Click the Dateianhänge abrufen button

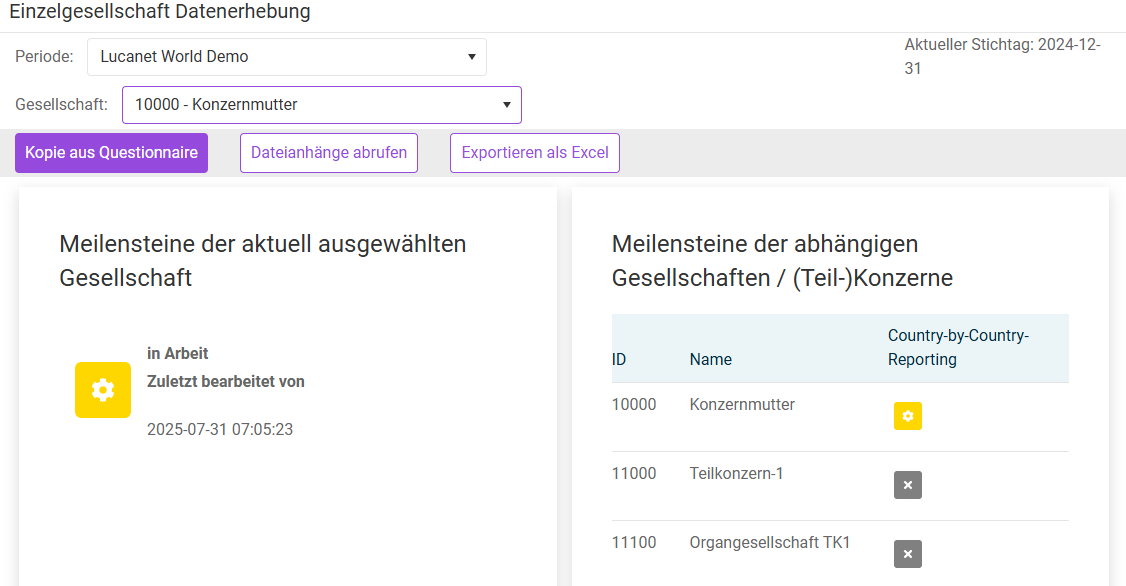click(x=329, y=153)
